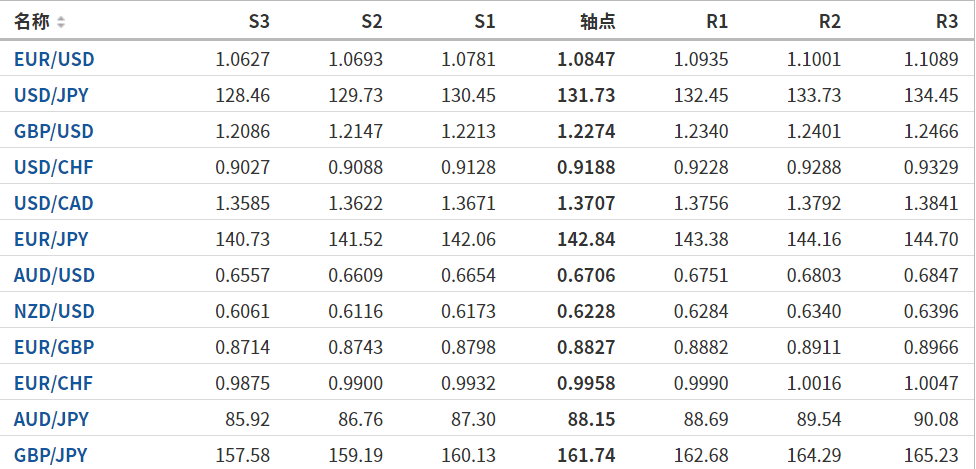
Task: Click the sort arrows beside 名称 header
Action: [61, 21]
